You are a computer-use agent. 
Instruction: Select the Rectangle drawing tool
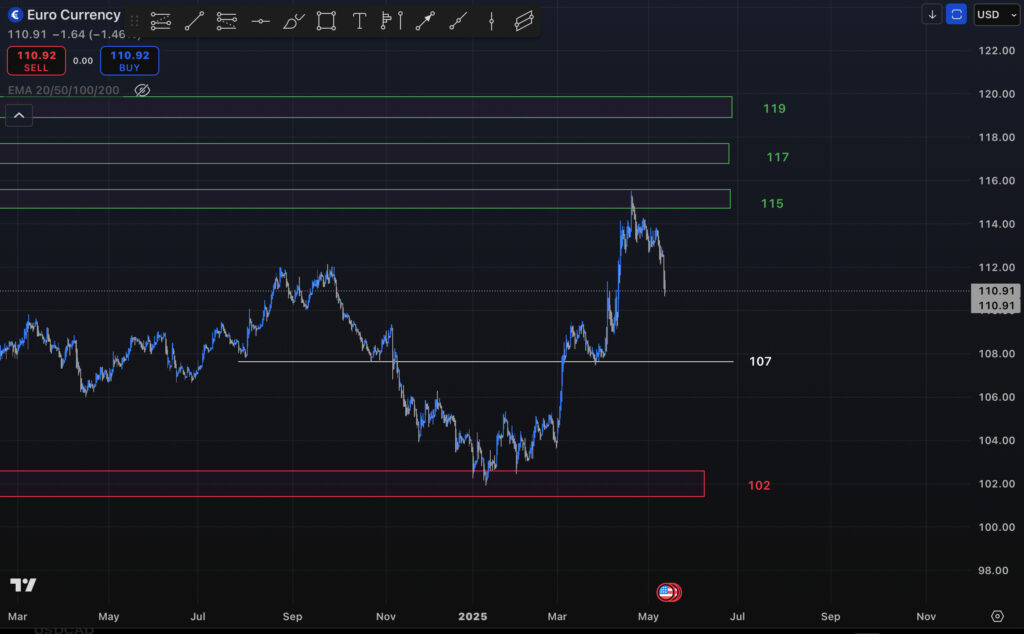click(x=326, y=20)
